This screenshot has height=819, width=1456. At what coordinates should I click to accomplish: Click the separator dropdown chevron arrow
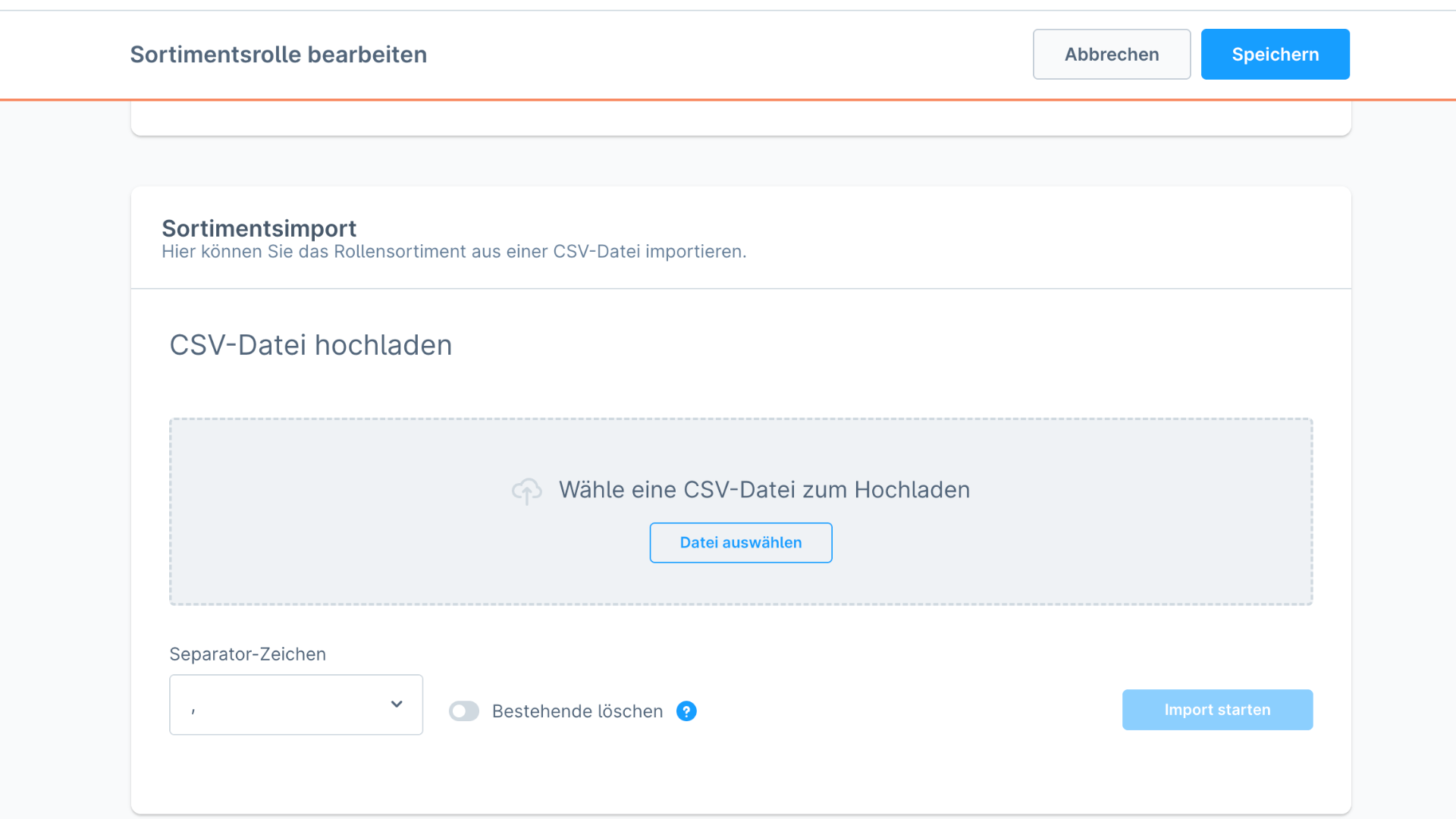point(397,704)
